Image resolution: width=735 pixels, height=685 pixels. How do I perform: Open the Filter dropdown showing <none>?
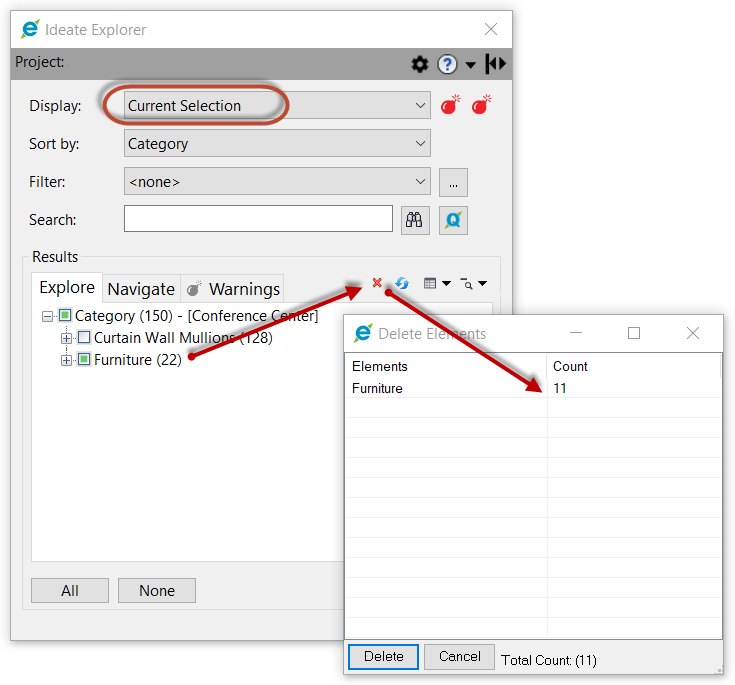pyautogui.click(x=277, y=181)
